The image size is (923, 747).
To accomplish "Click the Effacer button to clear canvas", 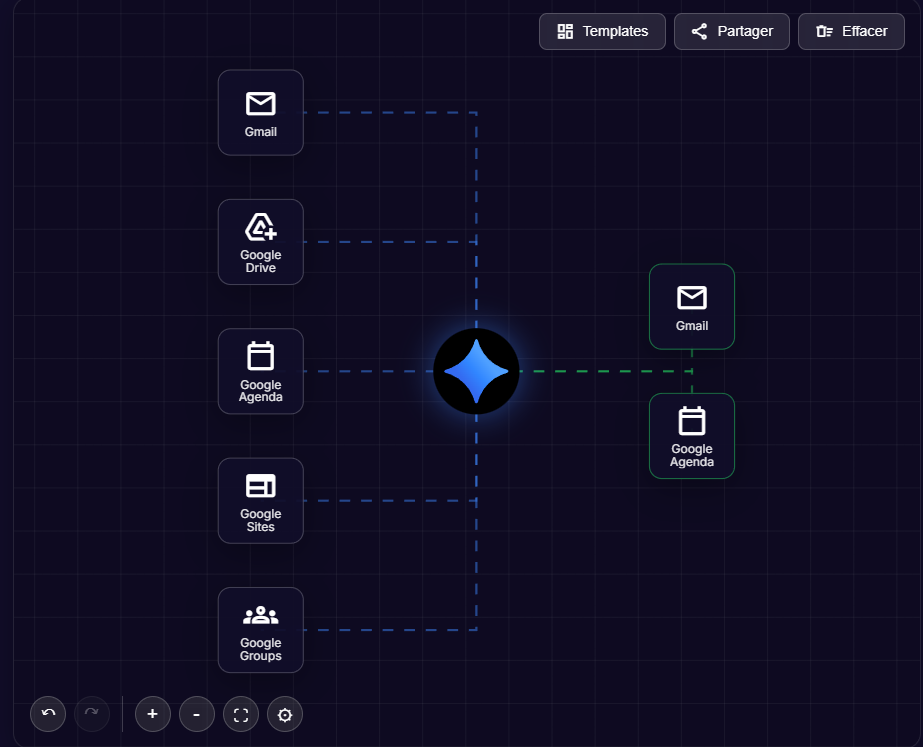I will point(851,31).
